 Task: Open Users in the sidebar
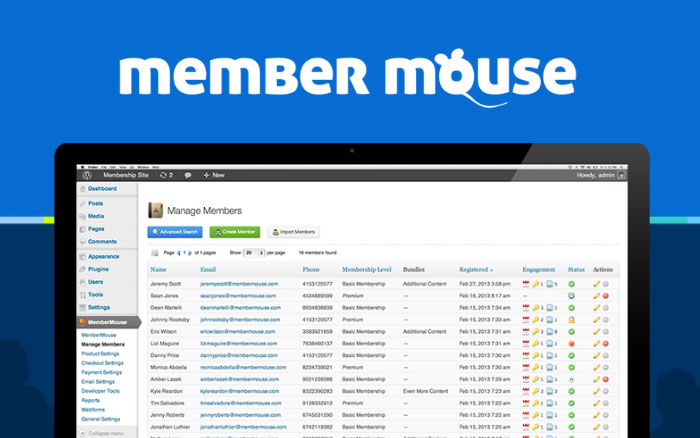point(96,282)
